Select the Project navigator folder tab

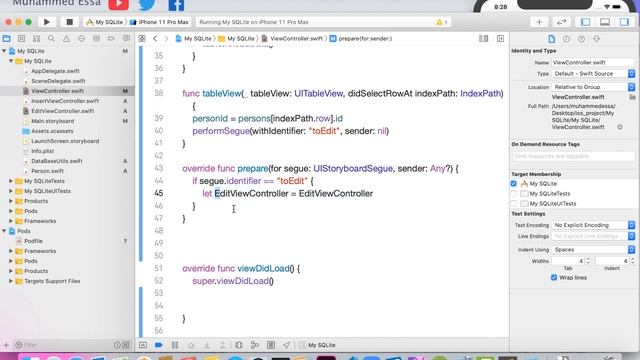click(7, 38)
